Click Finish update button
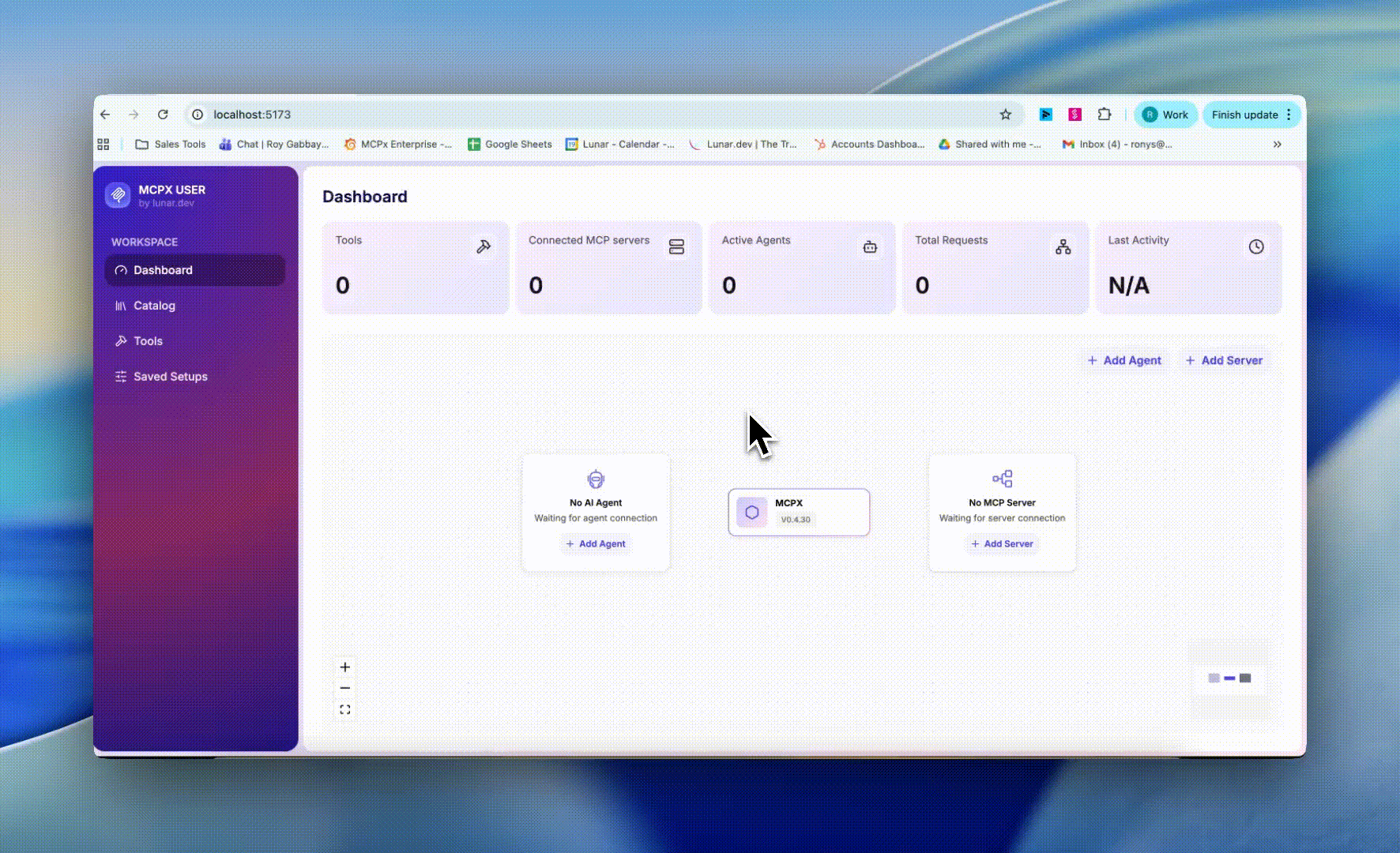The width and height of the screenshot is (1400, 853). coord(1244,115)
